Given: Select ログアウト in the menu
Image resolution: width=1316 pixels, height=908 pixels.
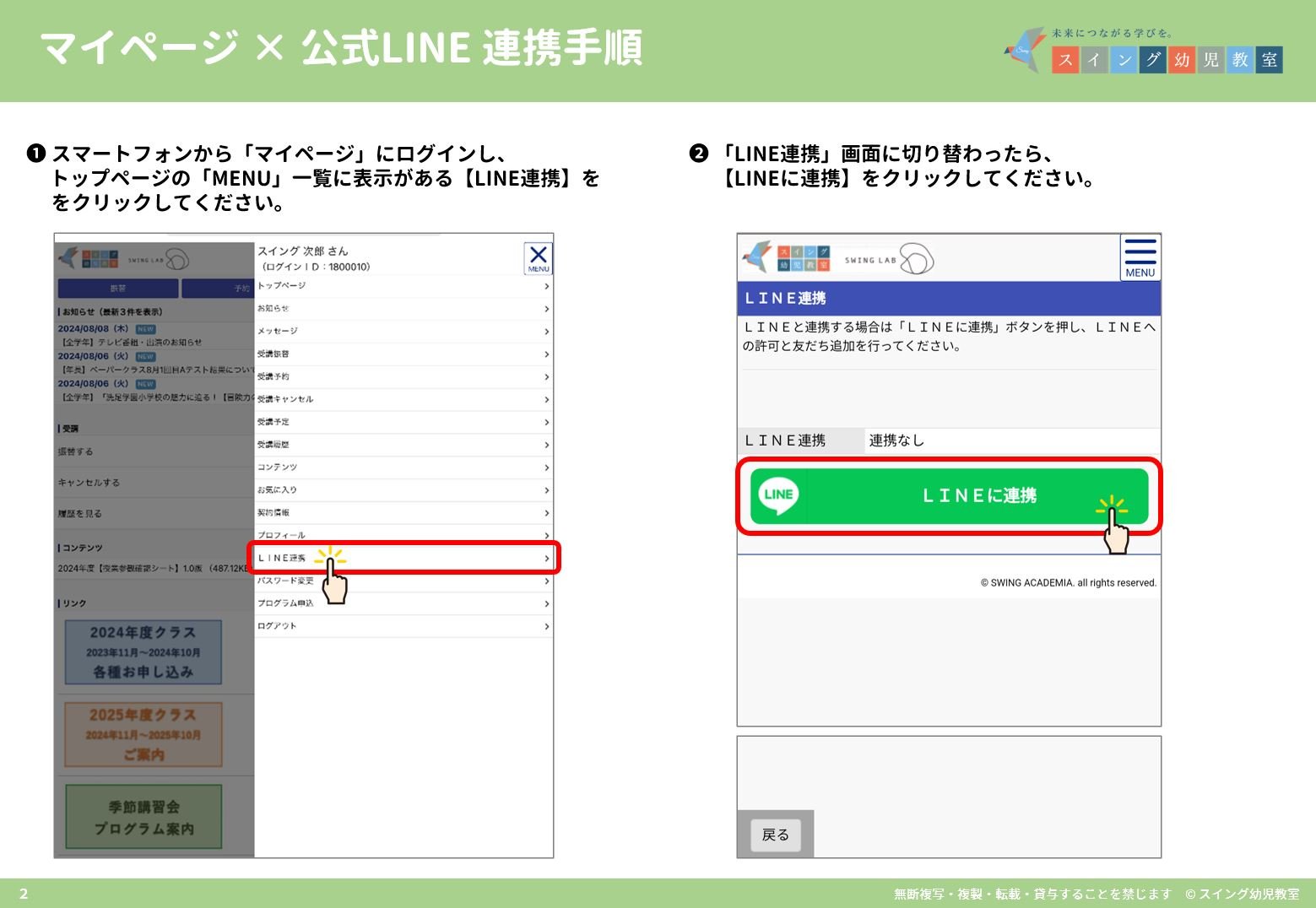Looking at the screenshot, I should pyautogui.click(x=403, y=626).
